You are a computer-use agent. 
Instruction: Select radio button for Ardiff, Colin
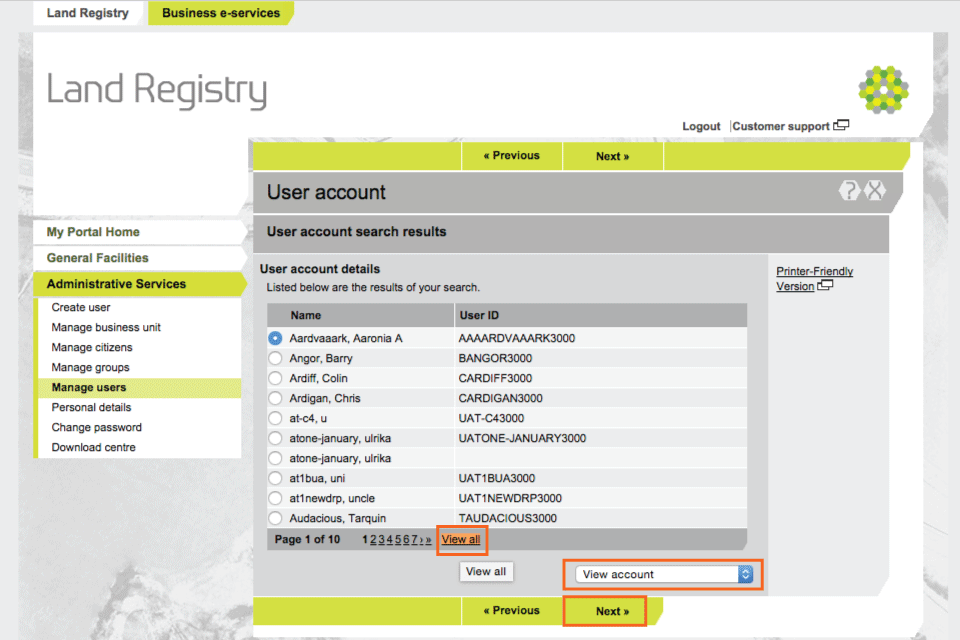[276, 378]
